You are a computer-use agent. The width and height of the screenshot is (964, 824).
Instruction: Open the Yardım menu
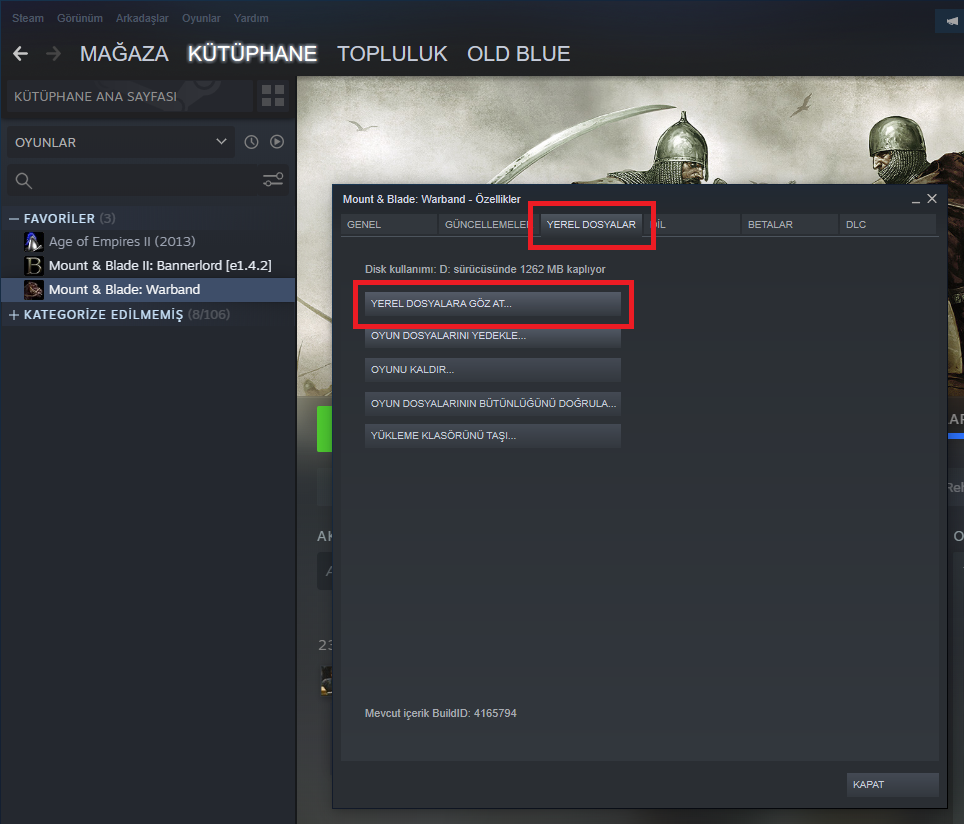pos(251,18)
